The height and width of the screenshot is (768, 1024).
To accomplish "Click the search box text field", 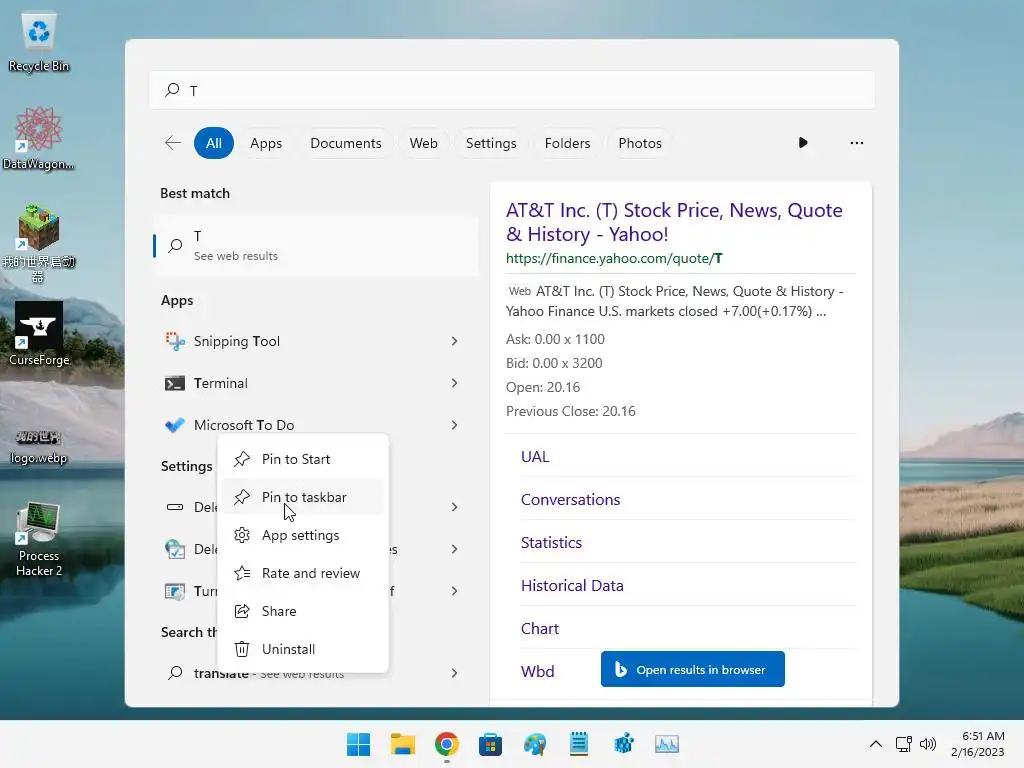I will (x=512, y=90).
